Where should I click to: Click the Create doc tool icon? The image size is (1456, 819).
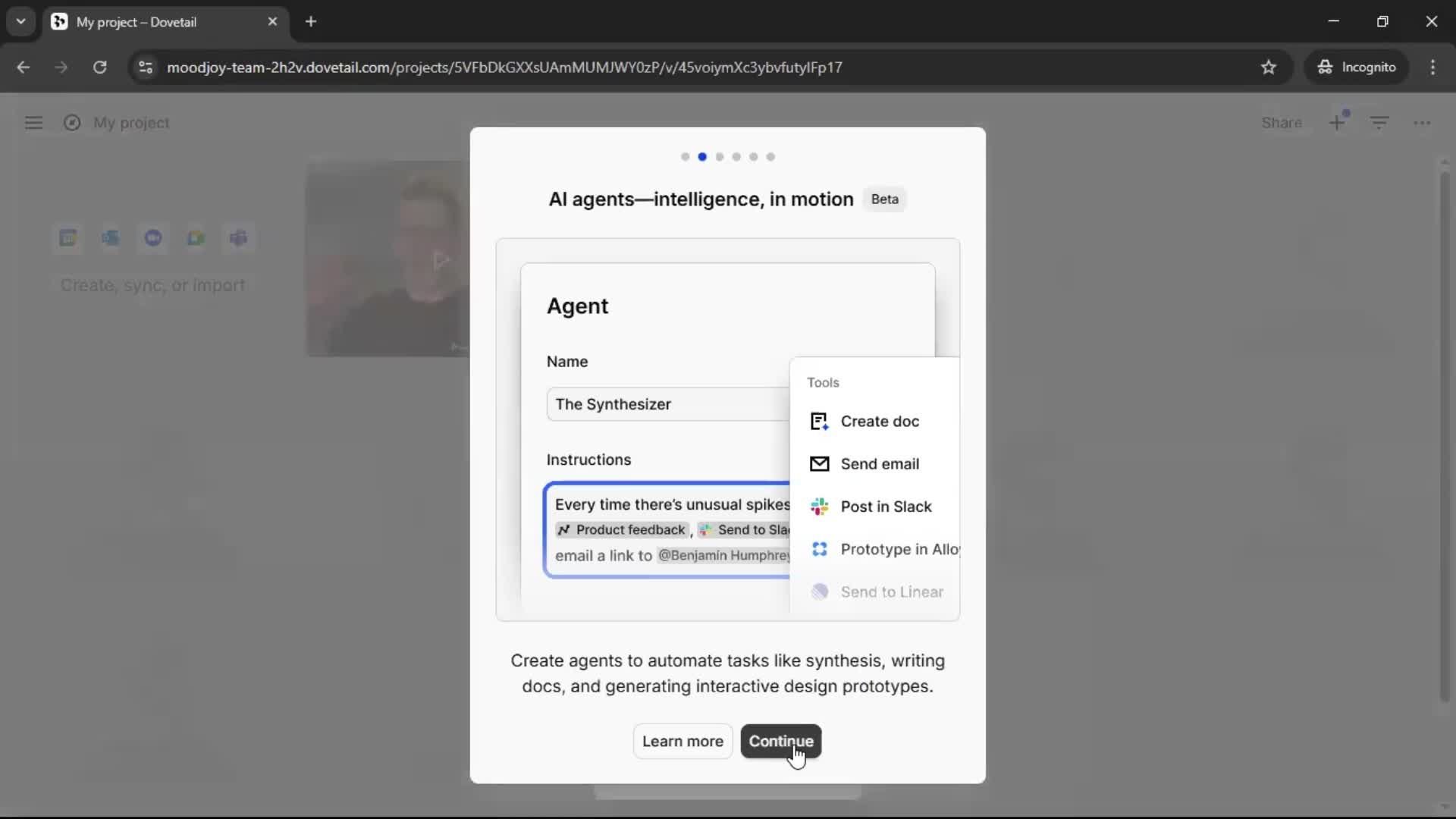pyautogui.click(x=820, y=422)
